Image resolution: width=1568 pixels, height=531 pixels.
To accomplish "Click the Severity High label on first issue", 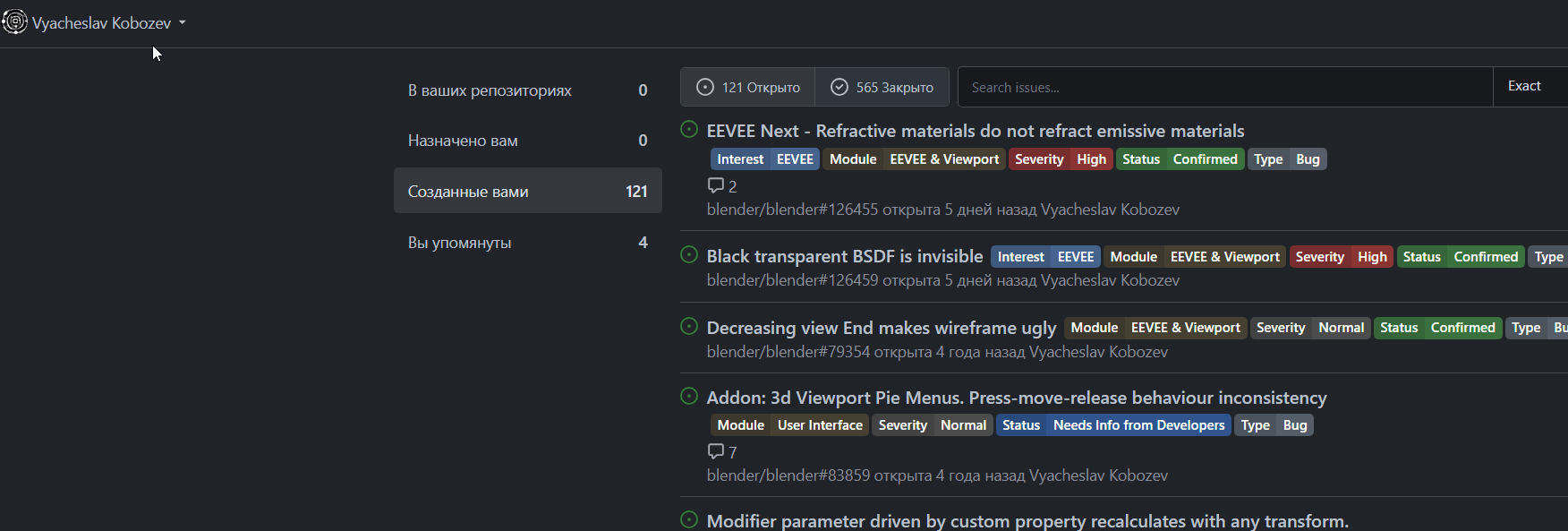I will 1061,159.
